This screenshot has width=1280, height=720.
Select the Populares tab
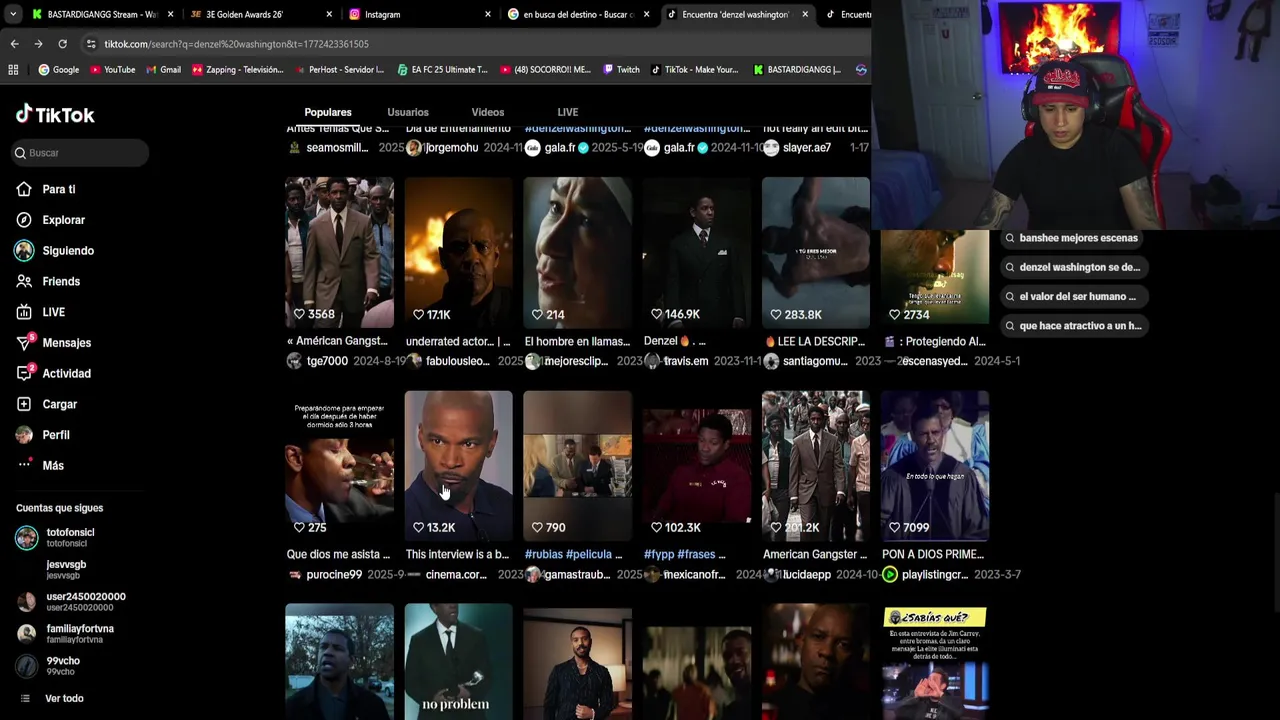point(328,112)
